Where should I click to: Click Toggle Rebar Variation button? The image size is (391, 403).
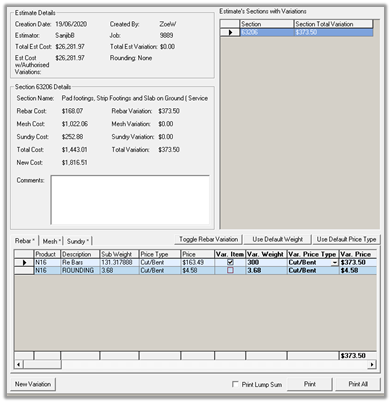[208, 239]
